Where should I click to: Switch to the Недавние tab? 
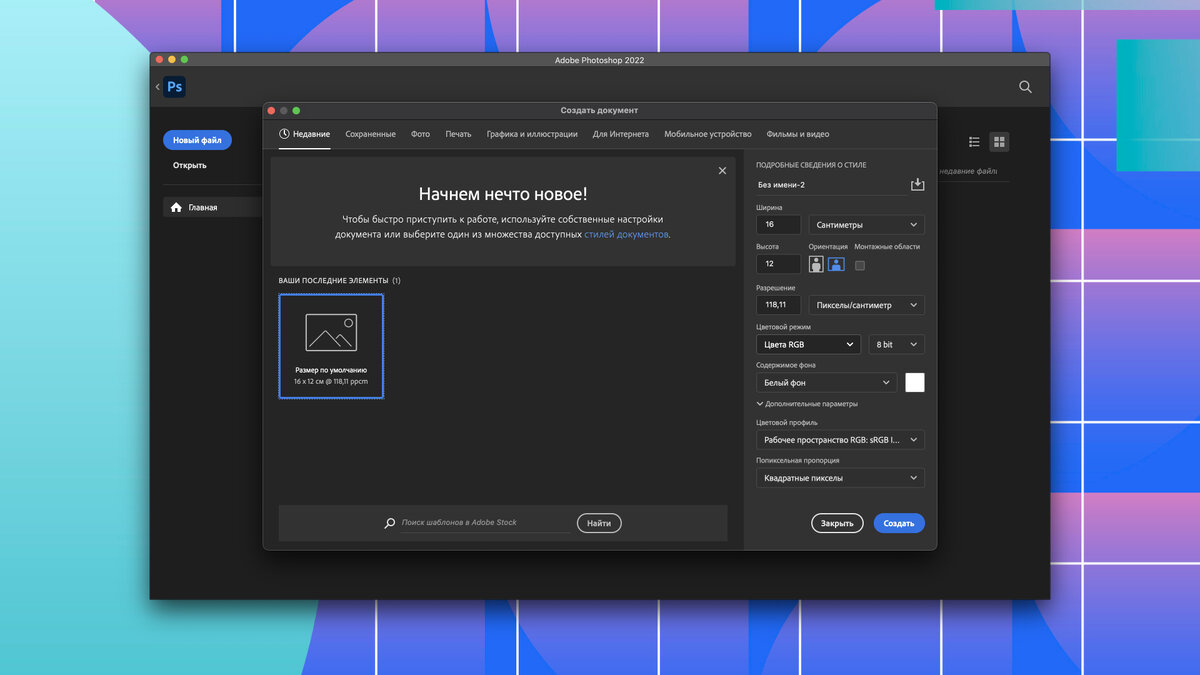[x=304, y=134]
